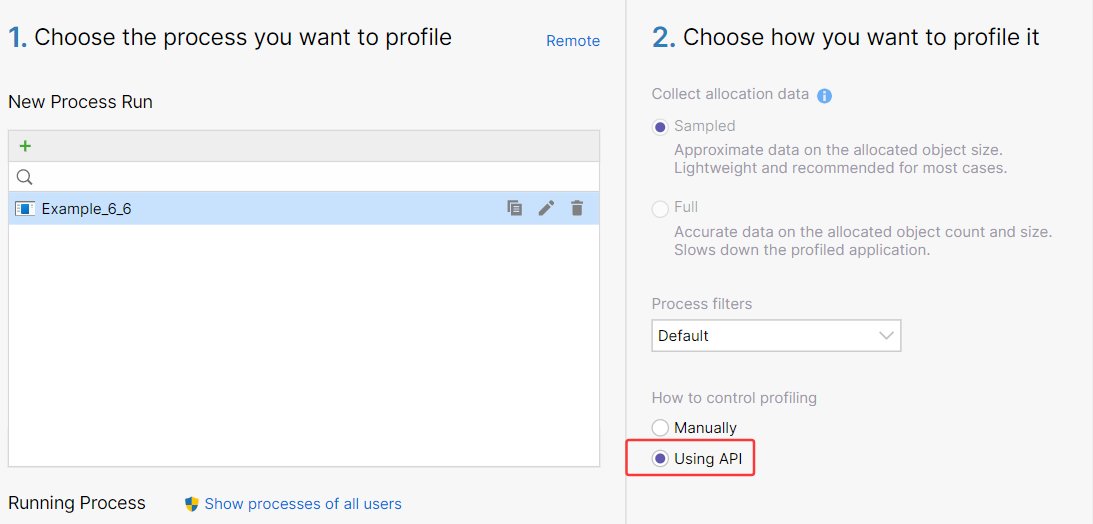Choose Manually to control profiling
Viewport: 1093px width, 524px height.
coord(660,428)
